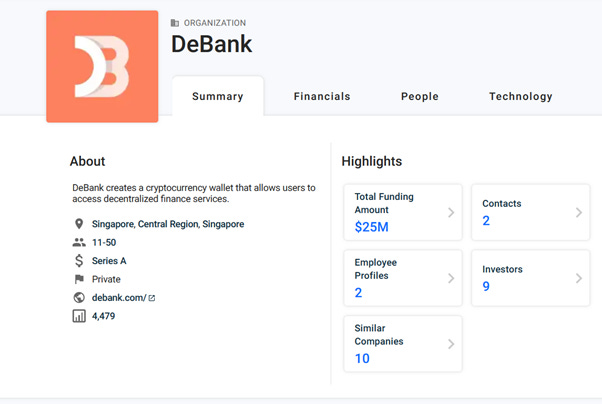Click the dollar sign funding icon
Viewport: 602px width, 404px height.
pyautogui.click(x=79, y=261)
